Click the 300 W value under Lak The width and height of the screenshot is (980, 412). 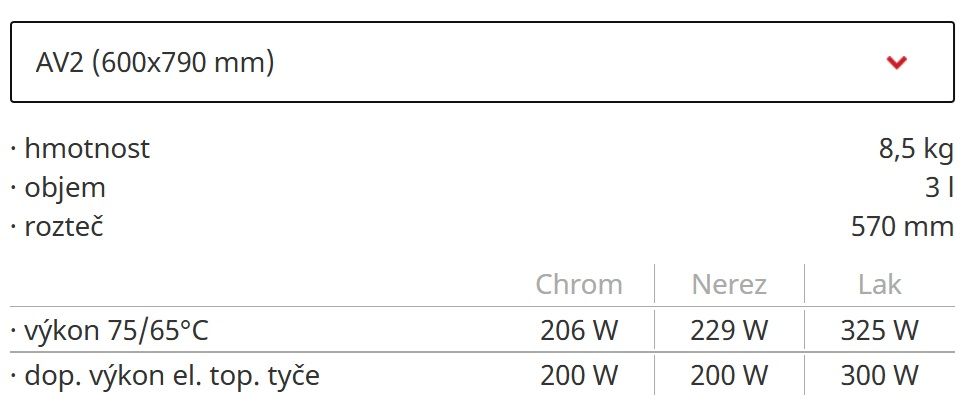(879, 376)
